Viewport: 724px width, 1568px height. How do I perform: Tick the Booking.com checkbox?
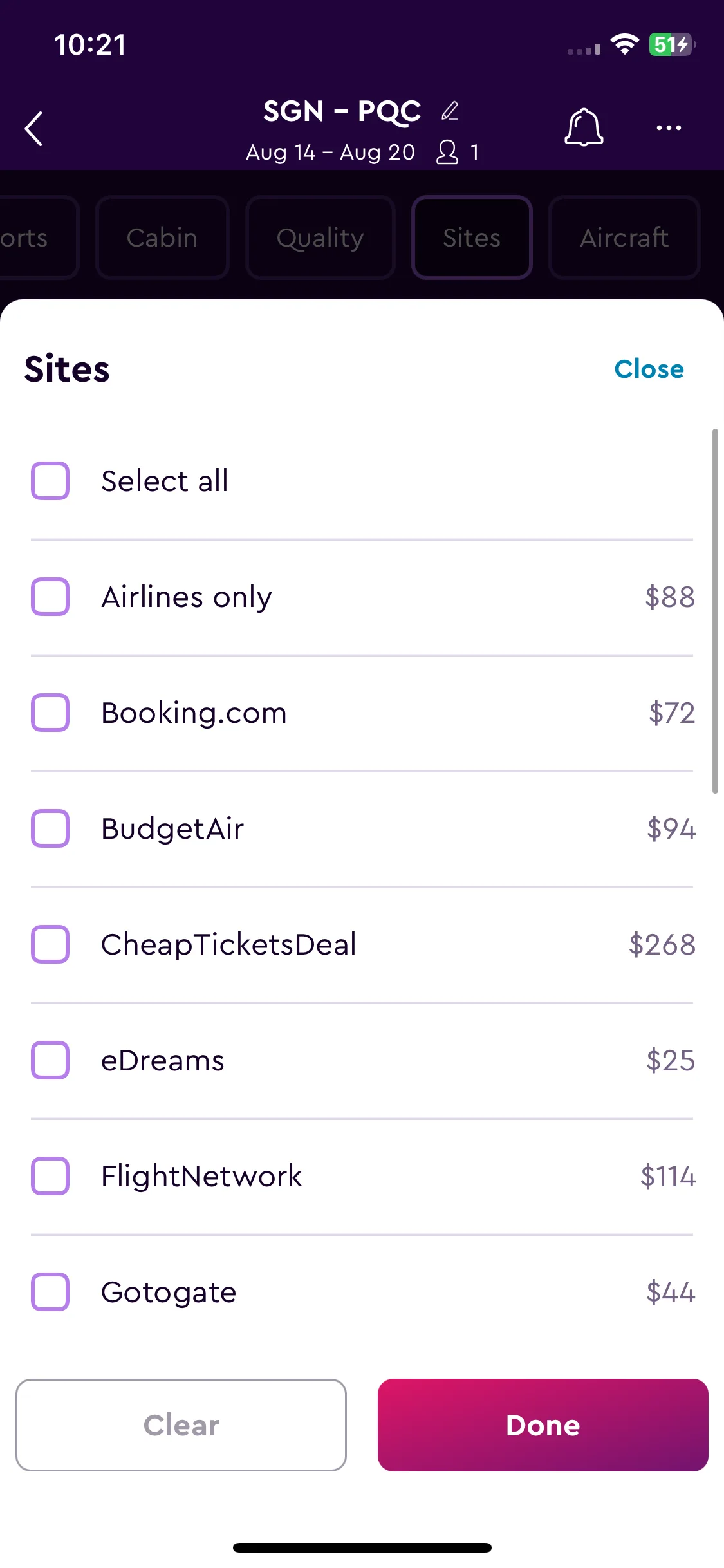tap(50, 713)
